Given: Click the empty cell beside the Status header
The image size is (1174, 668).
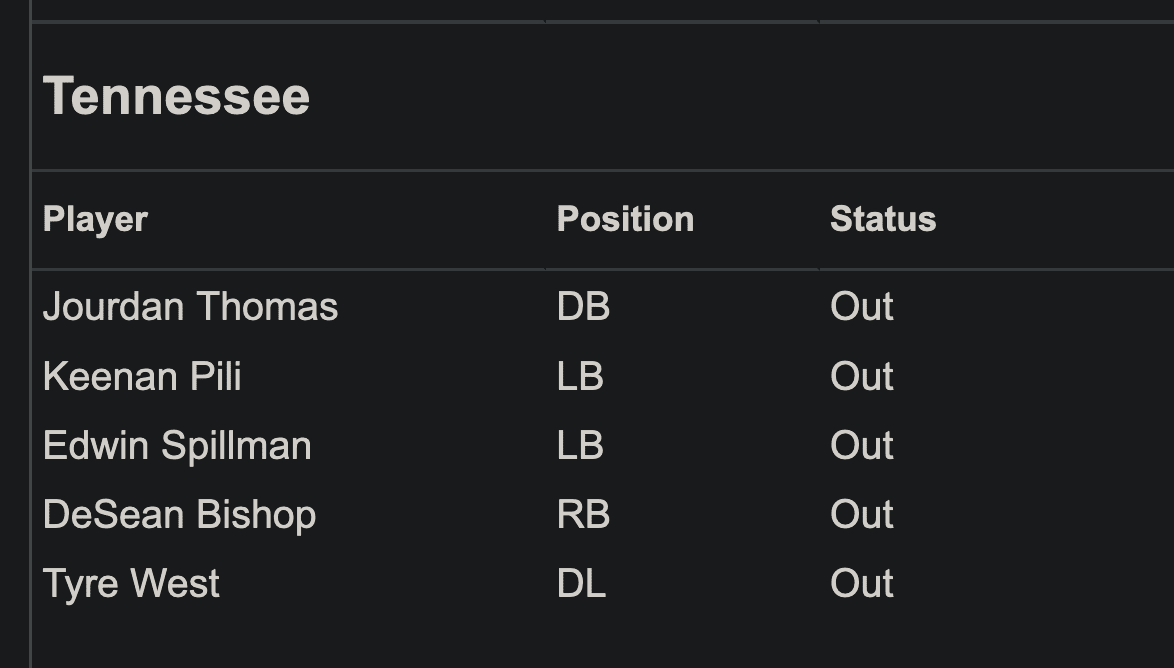Looking at the screenshot, I should 1060,219.
